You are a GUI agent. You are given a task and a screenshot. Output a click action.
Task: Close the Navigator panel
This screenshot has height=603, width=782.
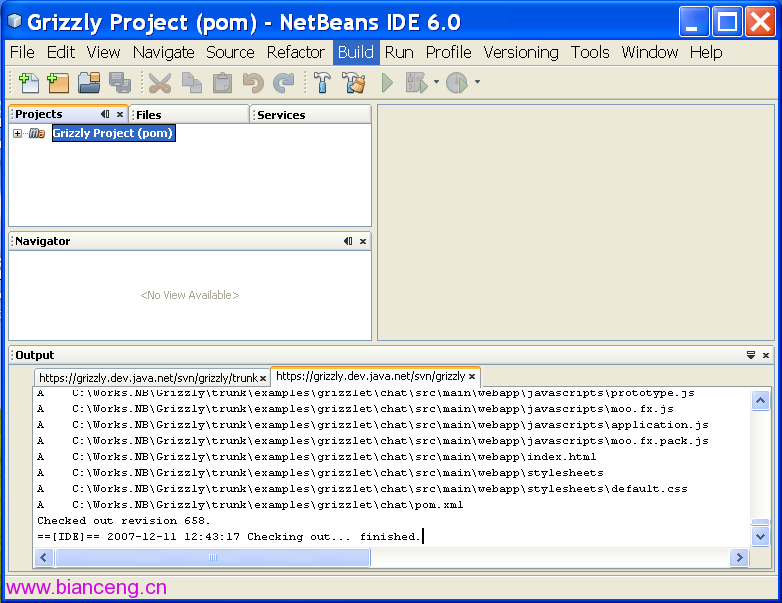tap(363, 241)
